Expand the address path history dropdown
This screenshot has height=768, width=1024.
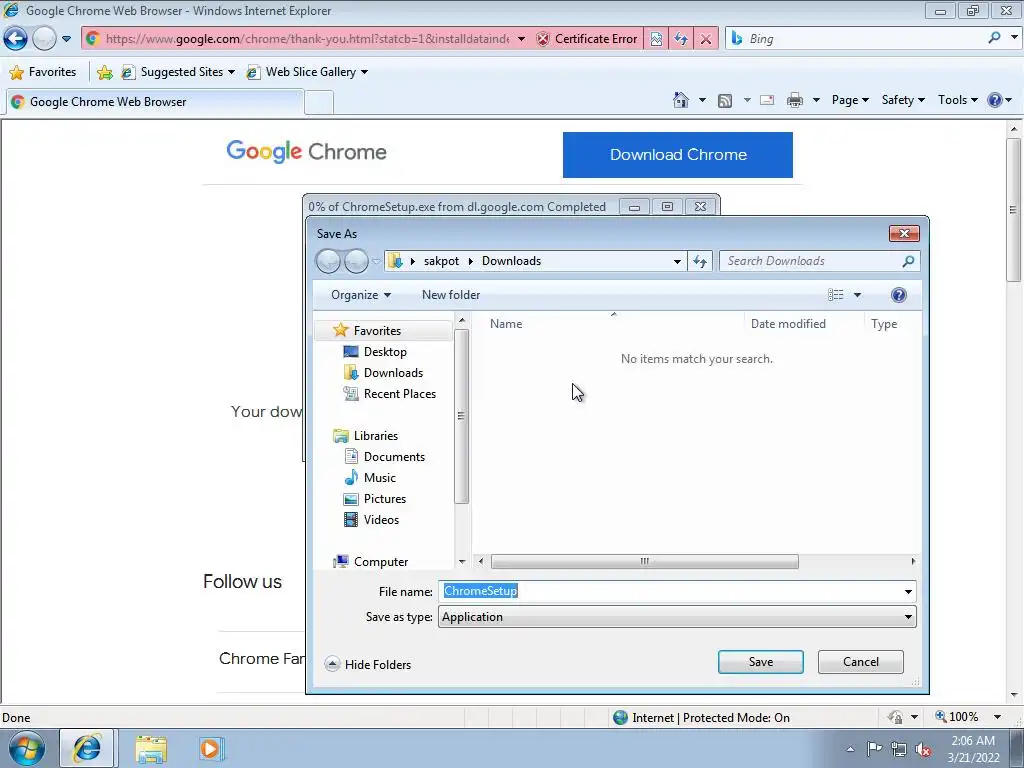click(677, 261)
